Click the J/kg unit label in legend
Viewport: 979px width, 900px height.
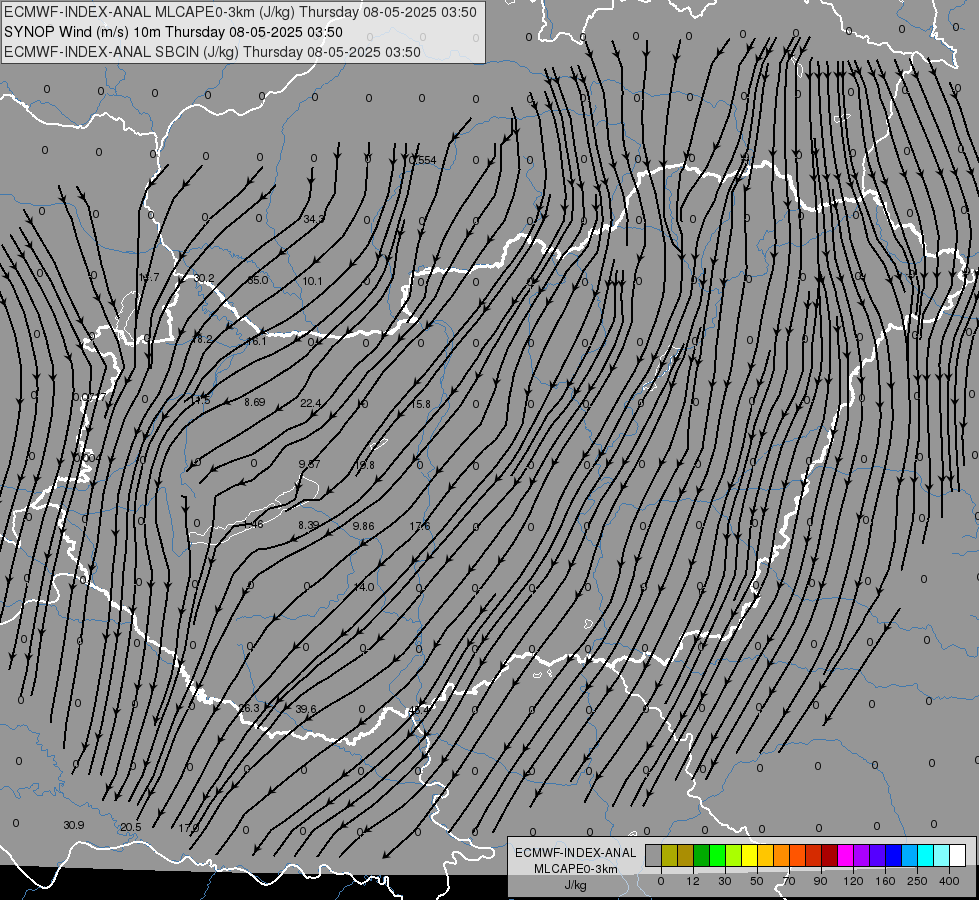pos(576,885)
